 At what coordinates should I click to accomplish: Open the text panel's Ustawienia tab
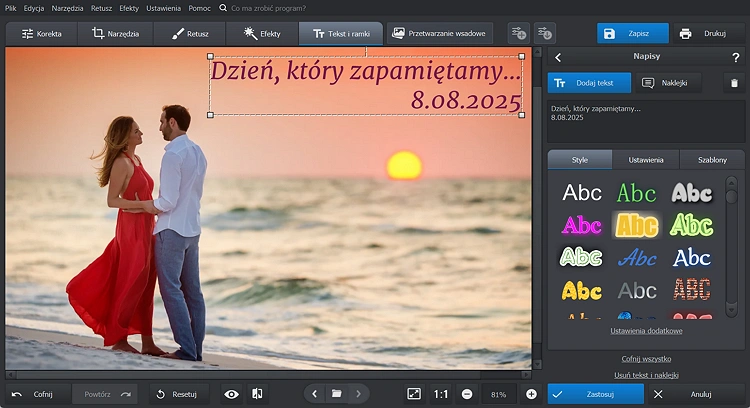[646, 160]
